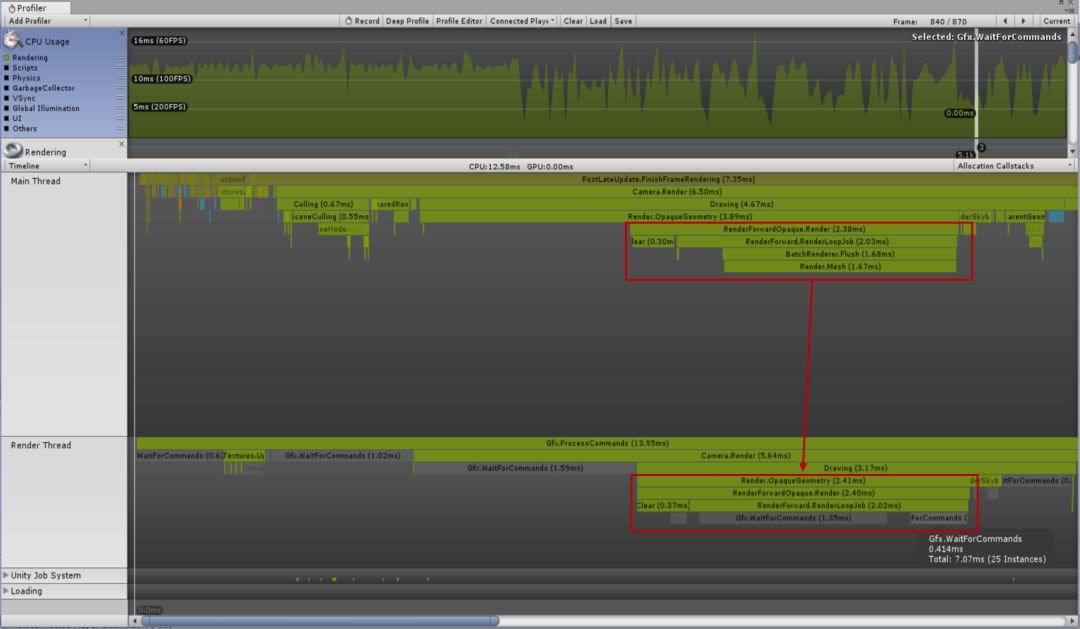Click reorder handle beside Global Illumination category
Screen dimensions: 1080x629
(x=120, y=108)
